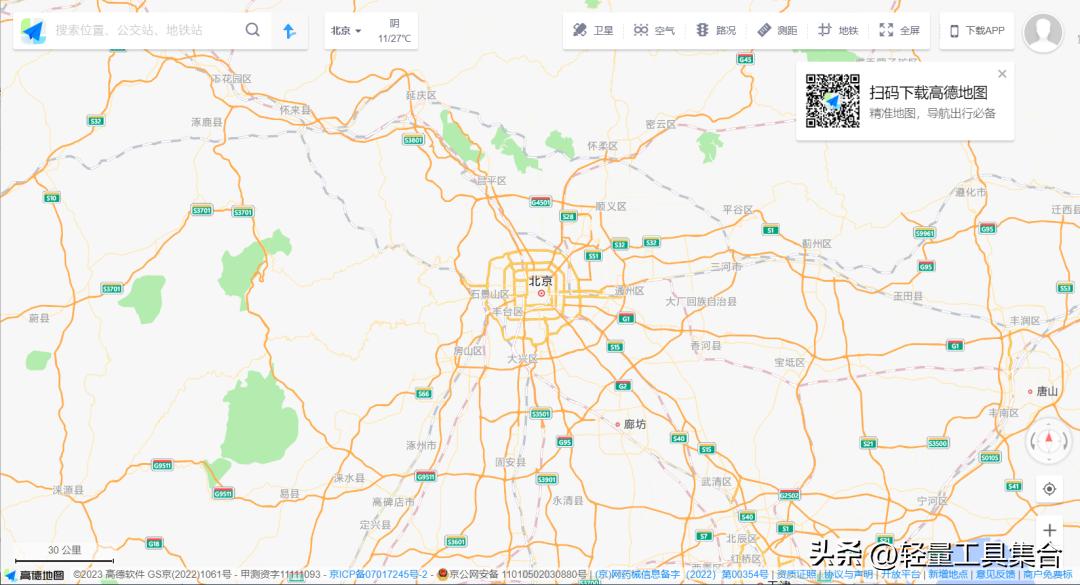
Task: Click the search magnifier icon
Action: [x=253, y=30]
